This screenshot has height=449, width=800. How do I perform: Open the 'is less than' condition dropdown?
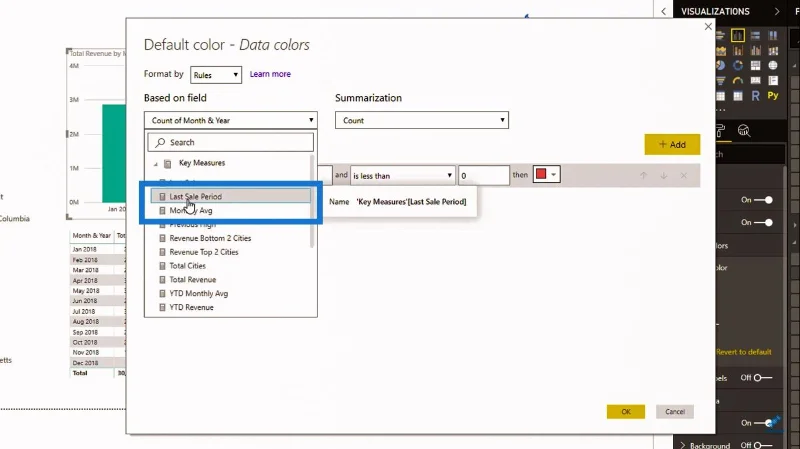[403, 176]
